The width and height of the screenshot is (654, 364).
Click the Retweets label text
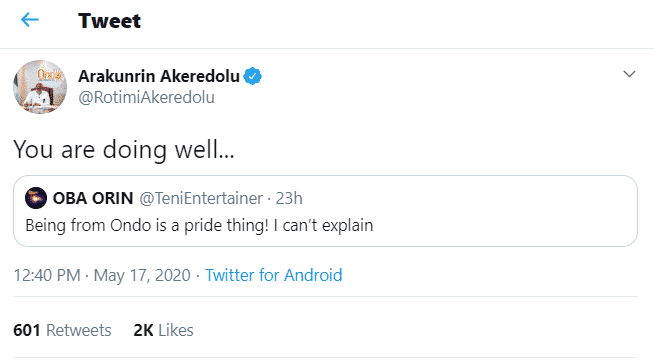point(78,330)
